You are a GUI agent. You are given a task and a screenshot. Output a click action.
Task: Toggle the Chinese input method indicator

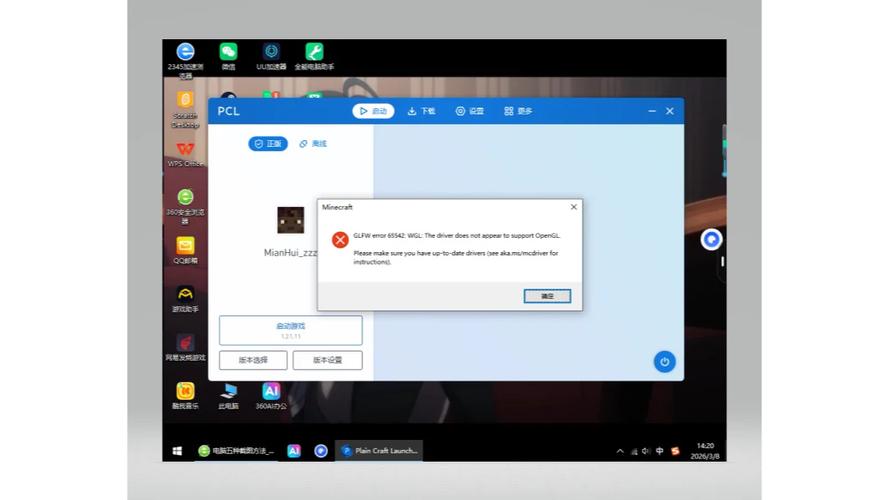[x=659, y=451]
